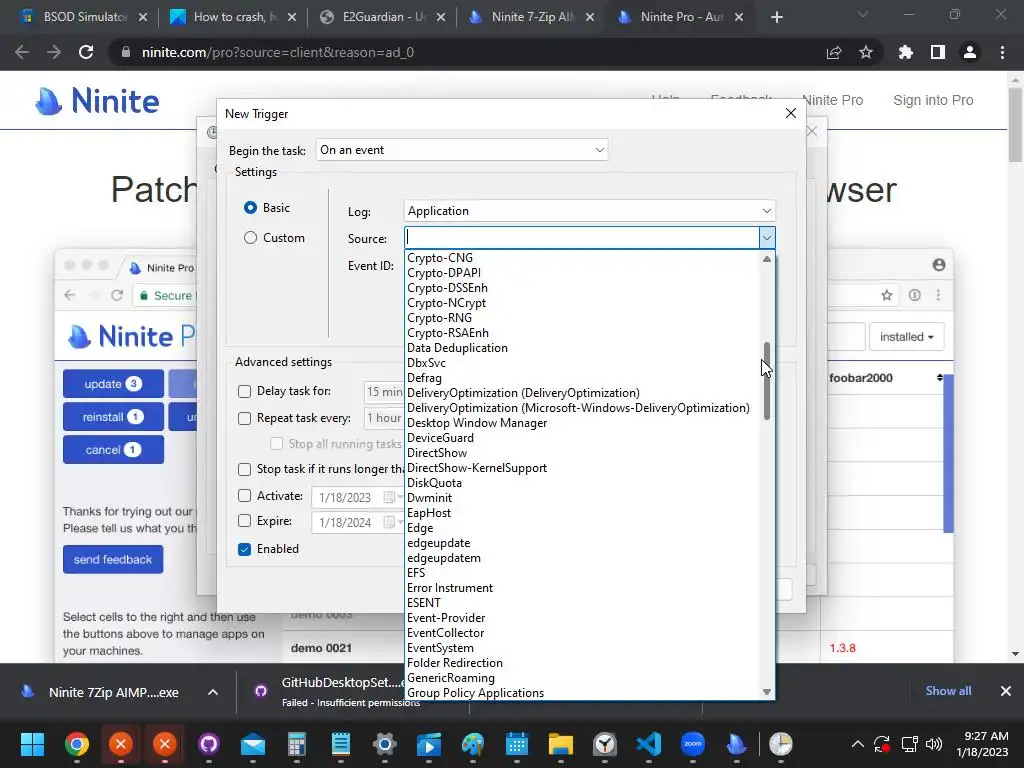The image size is (1024, 768).
Task: Open Chrome profile avatar
Action: pos(970,52)
